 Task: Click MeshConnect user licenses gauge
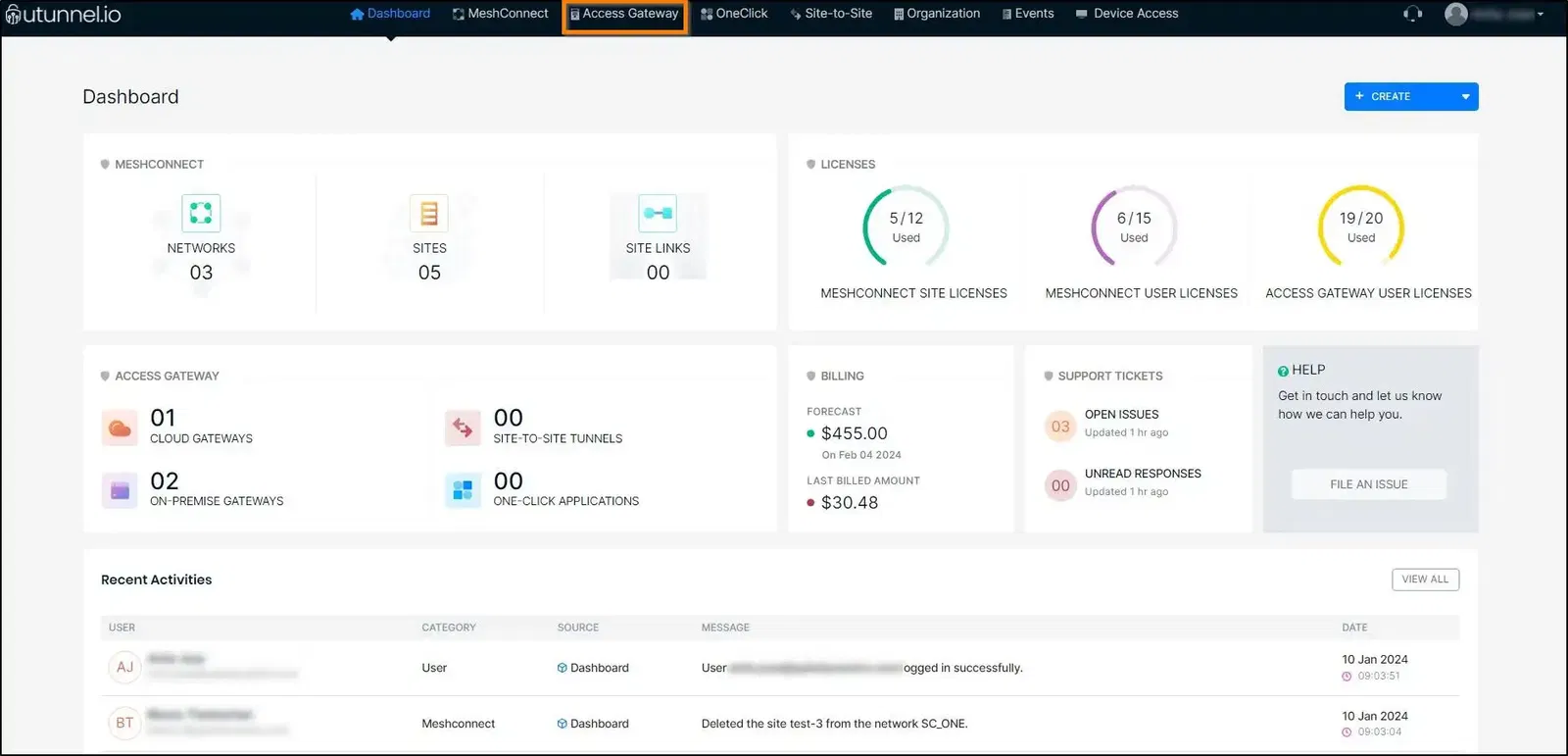[1134, 227]
